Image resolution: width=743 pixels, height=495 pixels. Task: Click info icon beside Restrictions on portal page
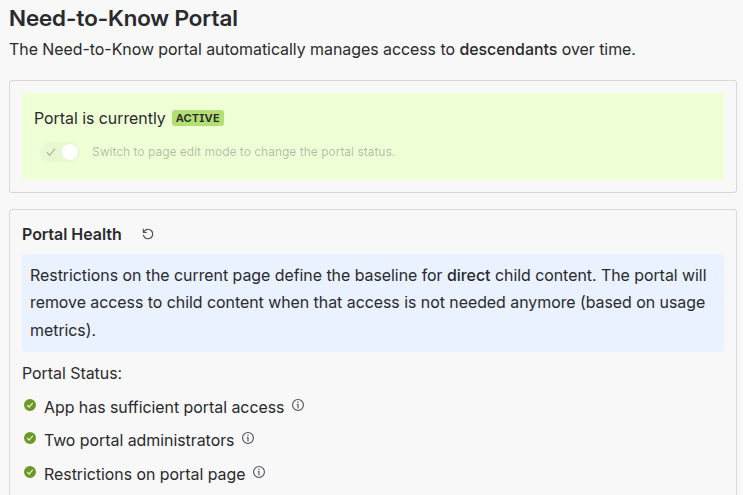click(x=259, y=473)
